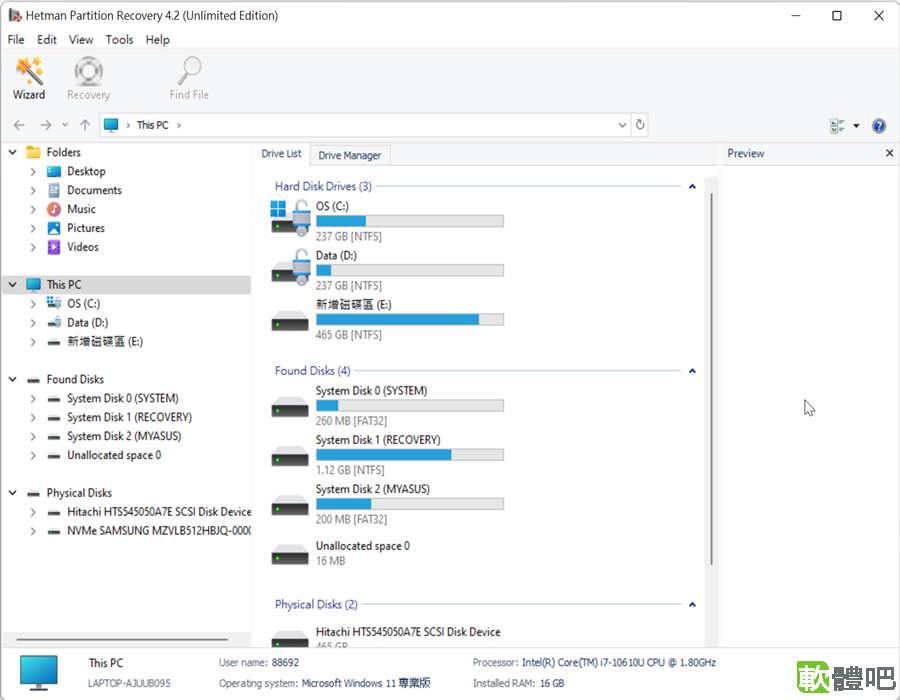900x700 pixels.
Task: Collapse the Found Disks tree node
Action: (13, 379)
